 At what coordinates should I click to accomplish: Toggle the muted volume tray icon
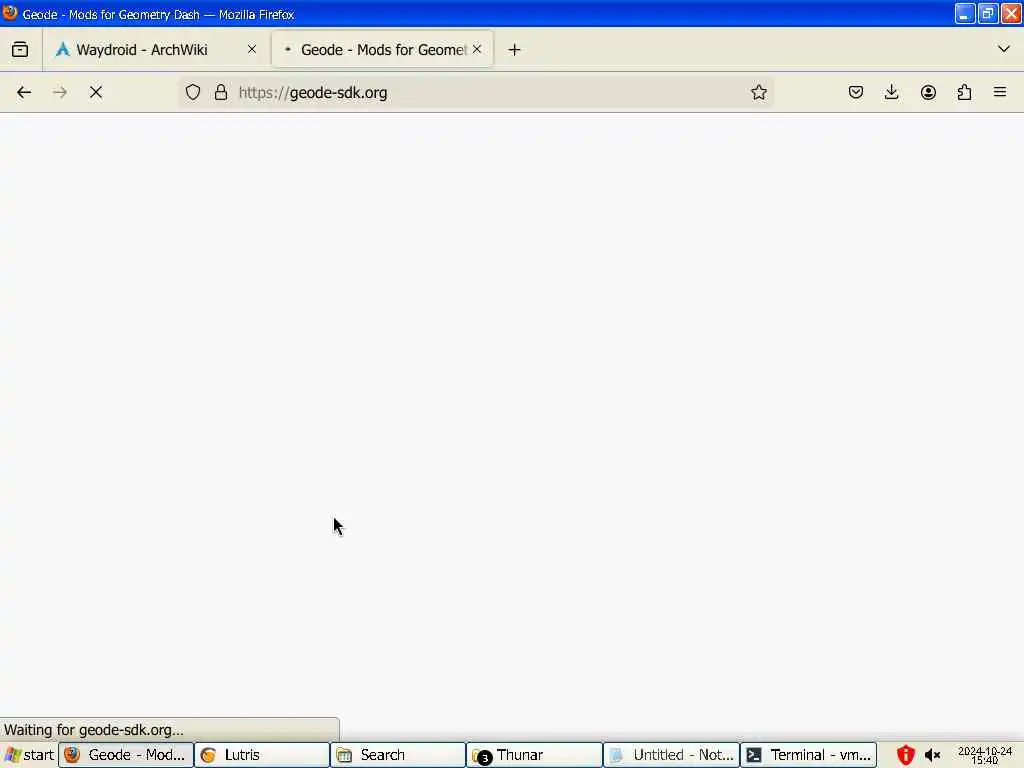[x=932, y=756]
